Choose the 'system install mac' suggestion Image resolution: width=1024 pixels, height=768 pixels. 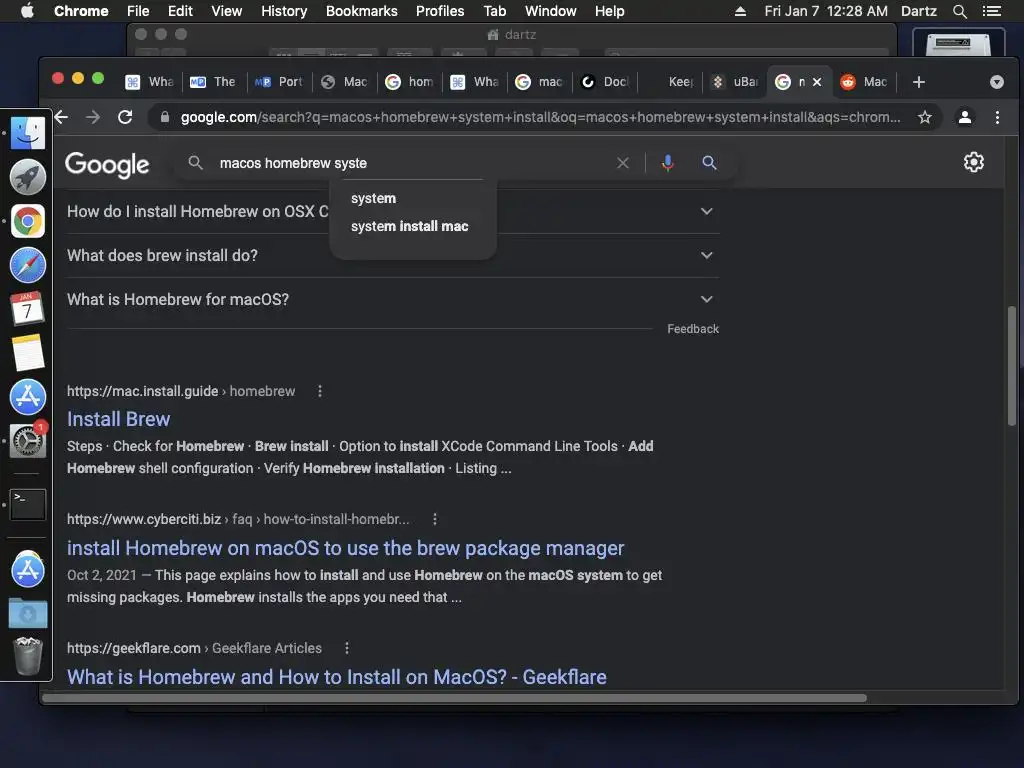click(x=409, y=227)
